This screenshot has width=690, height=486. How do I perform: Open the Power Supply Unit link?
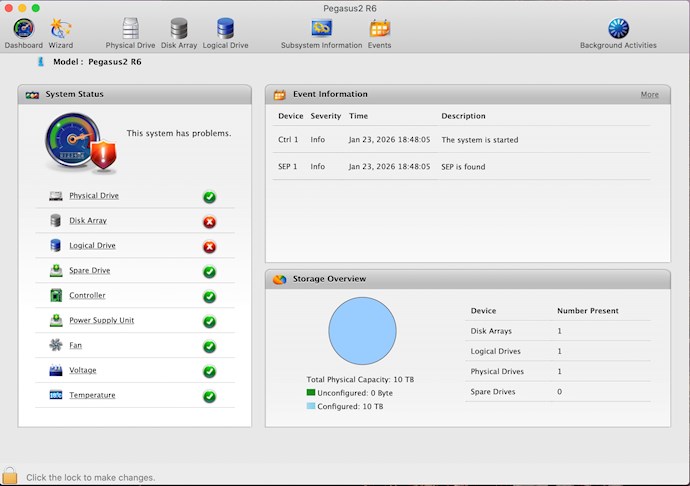click(101, 321)
